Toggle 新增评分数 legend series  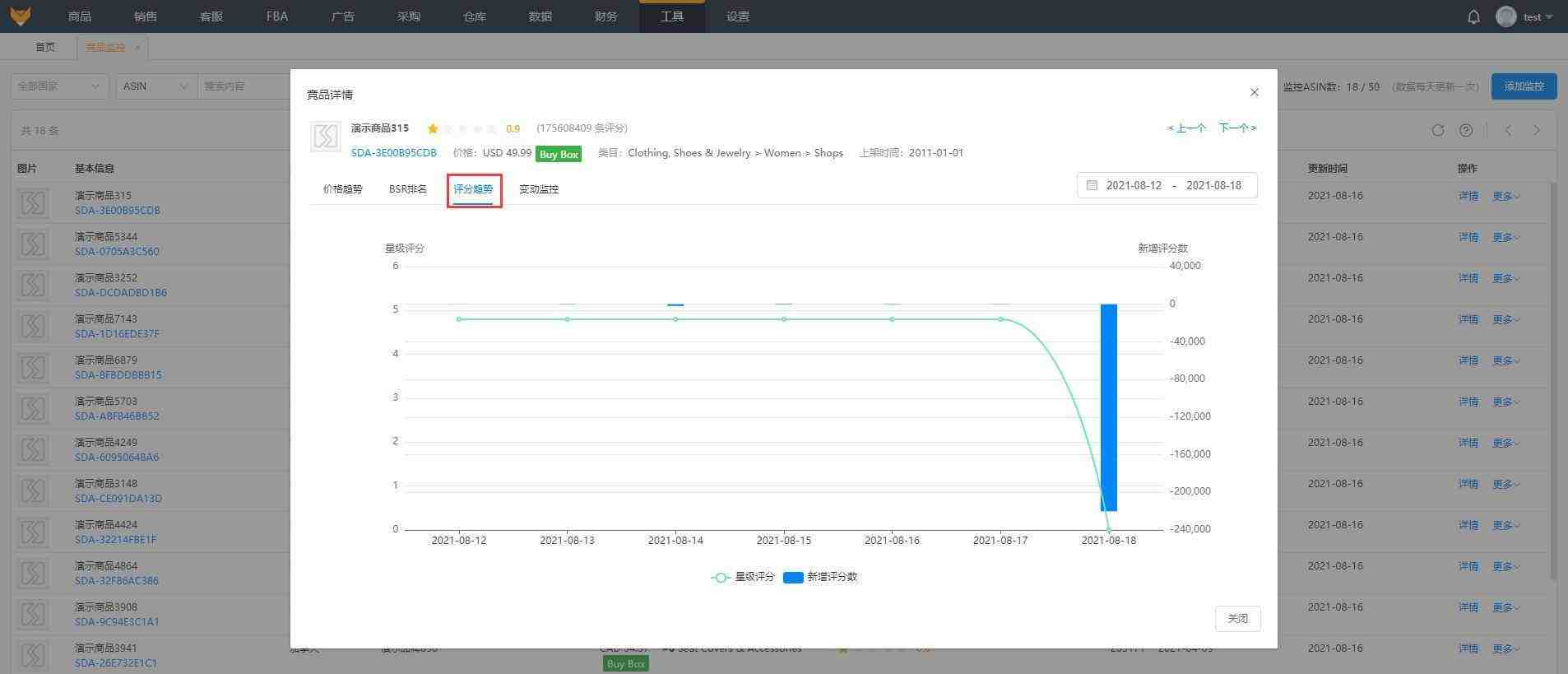(820, 577)
